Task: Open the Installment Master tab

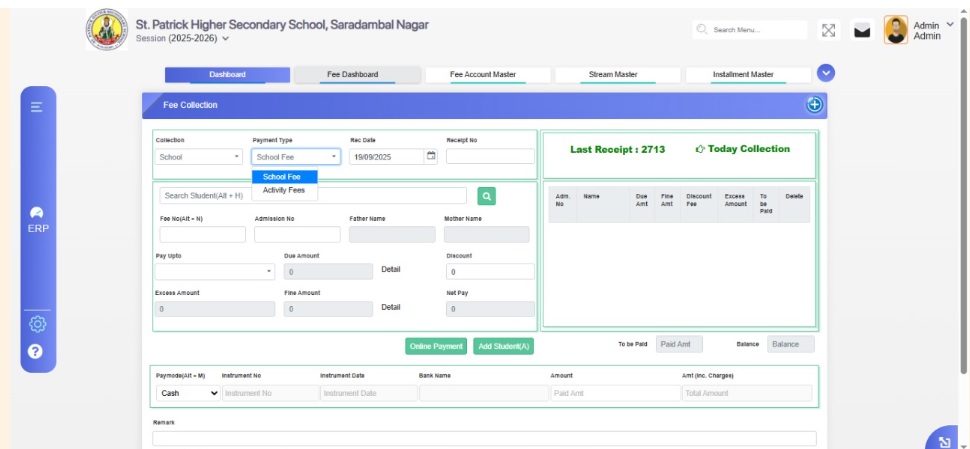Action: [x=742, y=74]
